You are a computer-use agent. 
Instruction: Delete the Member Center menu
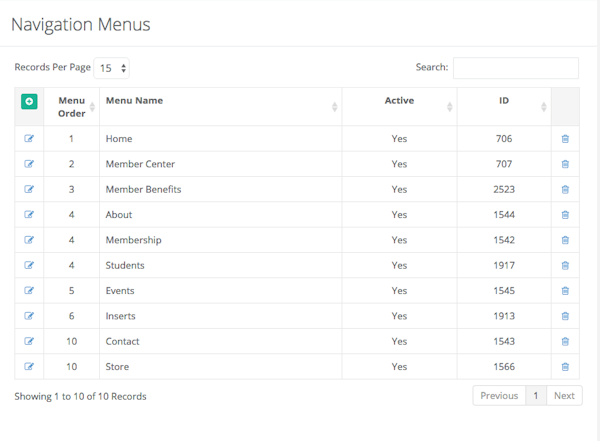pos(565,164)
